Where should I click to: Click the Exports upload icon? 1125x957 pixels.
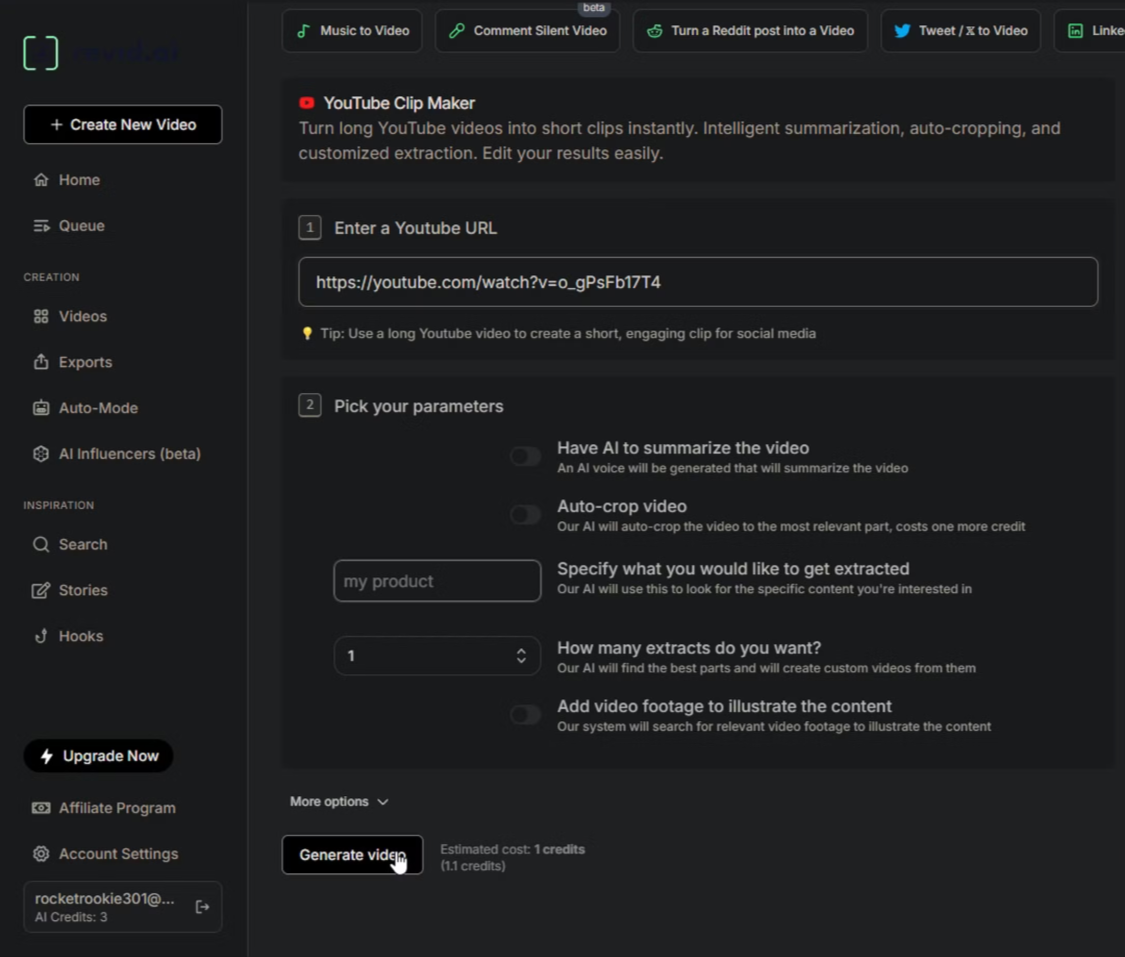[x=41, y=362]
